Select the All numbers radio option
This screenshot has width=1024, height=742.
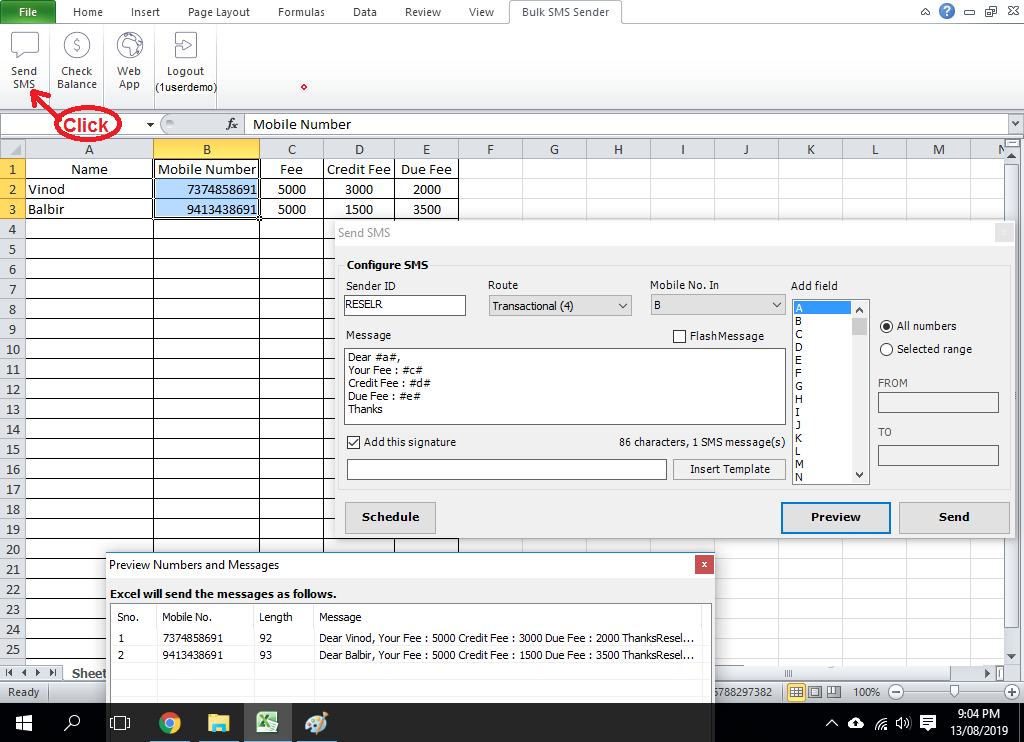pos(886,327)
